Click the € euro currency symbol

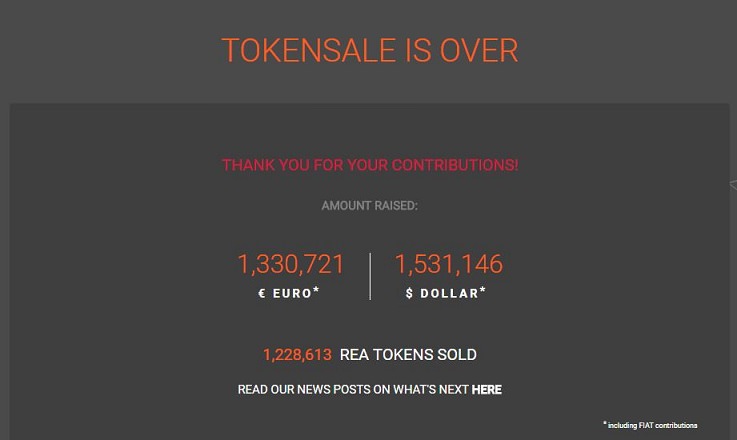coord(262,294)
